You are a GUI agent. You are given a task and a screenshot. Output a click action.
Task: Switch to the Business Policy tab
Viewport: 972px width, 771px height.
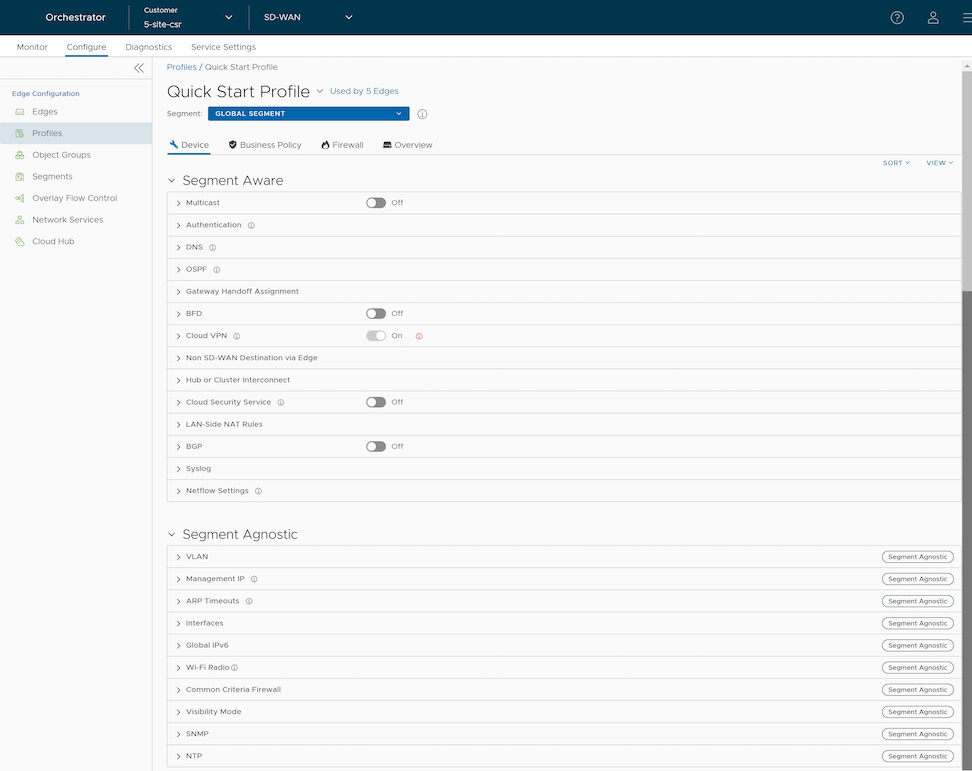point(265,145)
